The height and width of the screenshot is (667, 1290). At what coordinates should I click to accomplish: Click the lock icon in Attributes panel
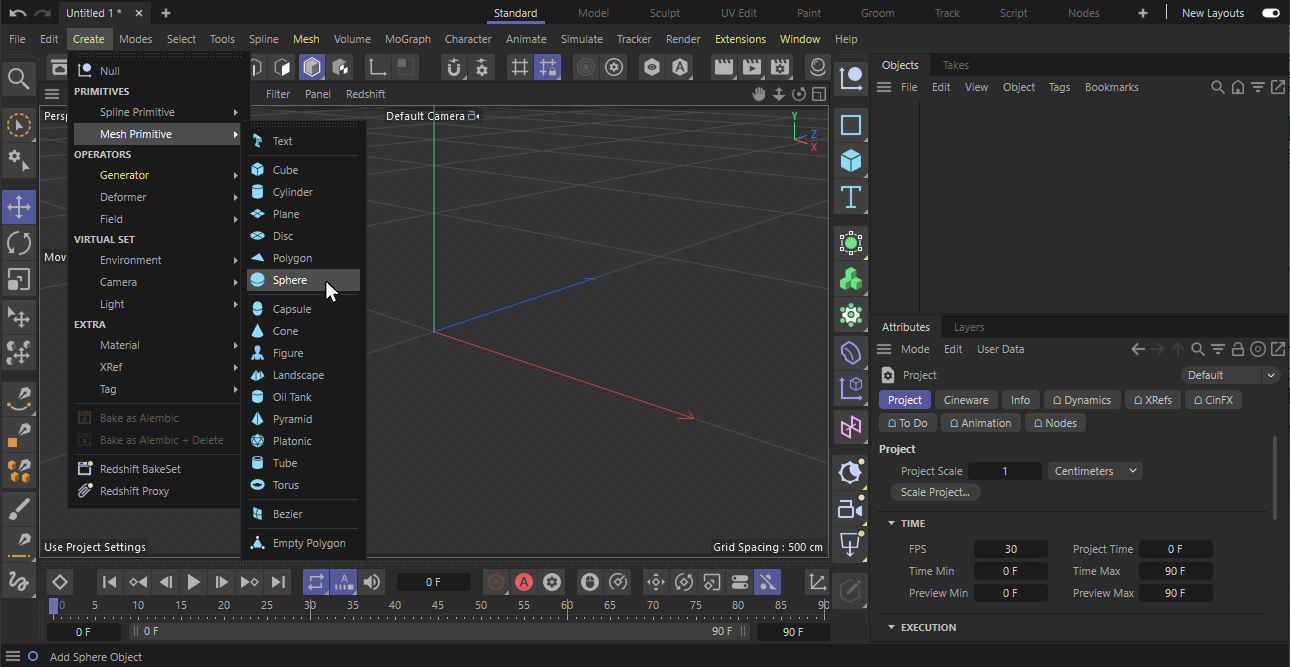pos(1238,349)
